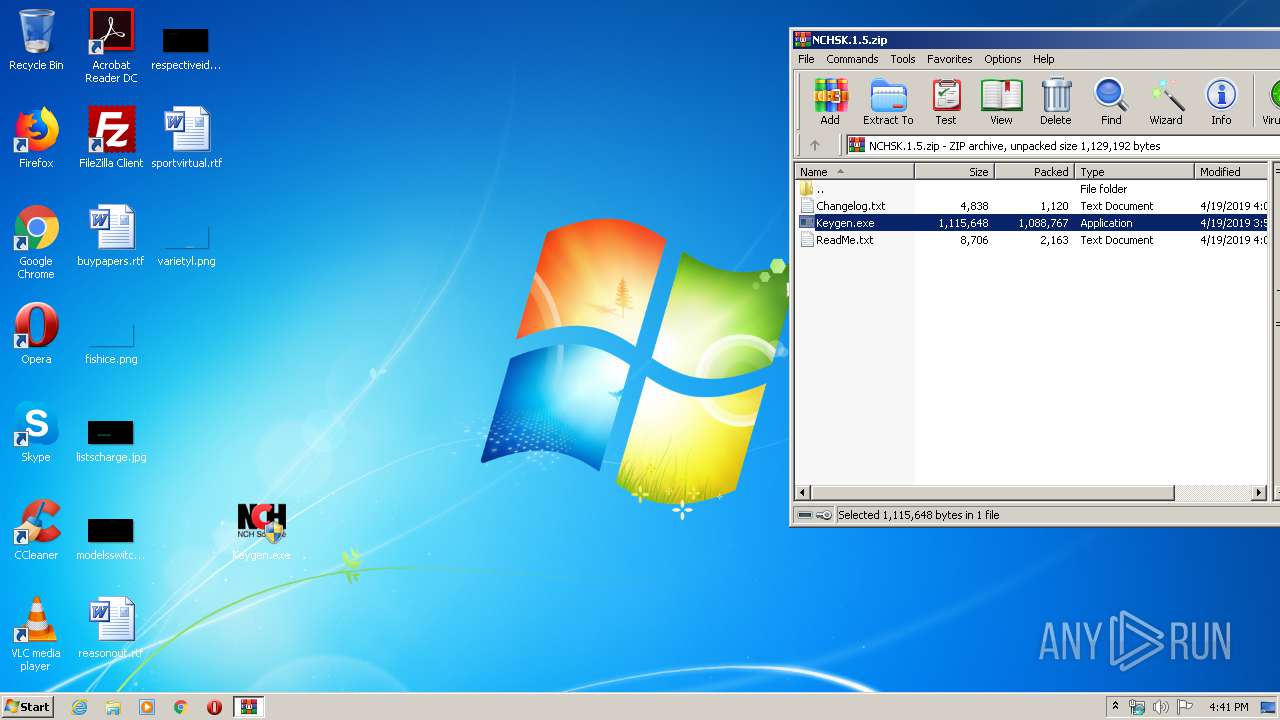
Task: Click the Test archive icon
Action: (946, 102)
